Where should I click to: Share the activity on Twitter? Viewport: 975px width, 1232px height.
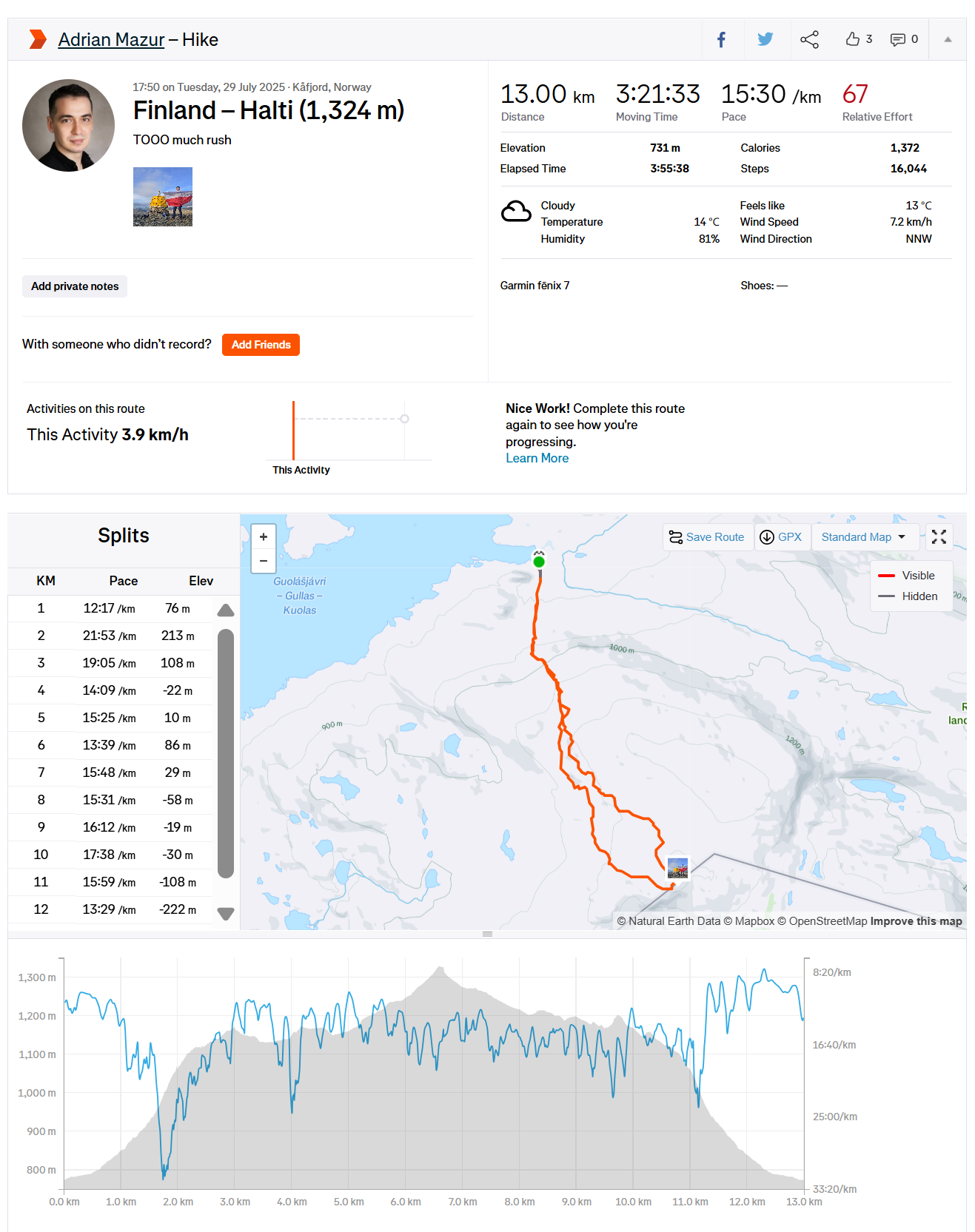[x=765, y=39]
